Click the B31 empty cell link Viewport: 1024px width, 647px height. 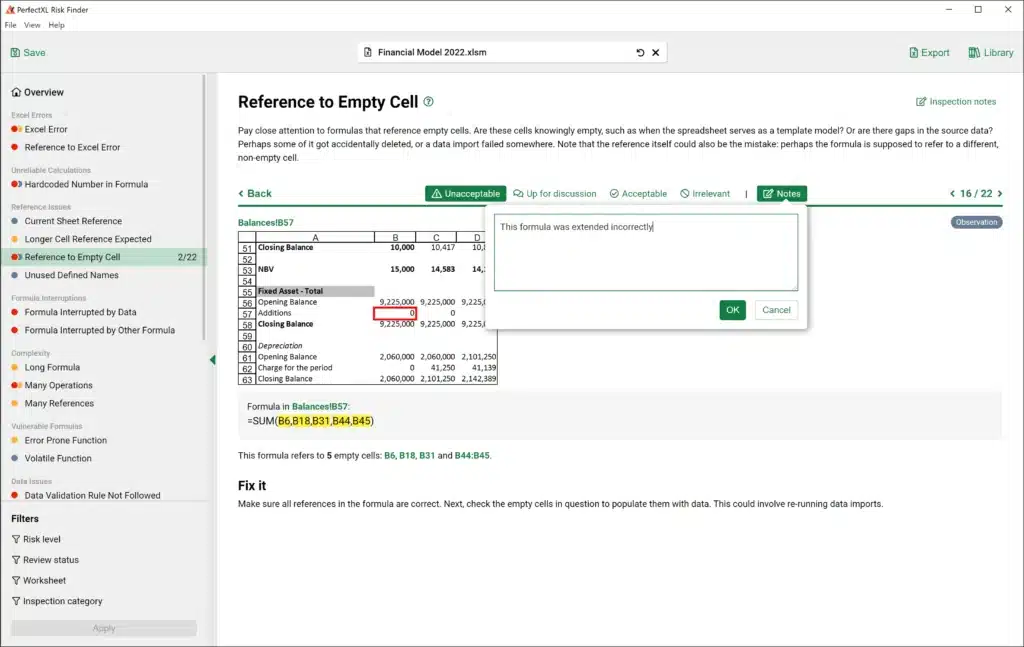click(427, 456)
